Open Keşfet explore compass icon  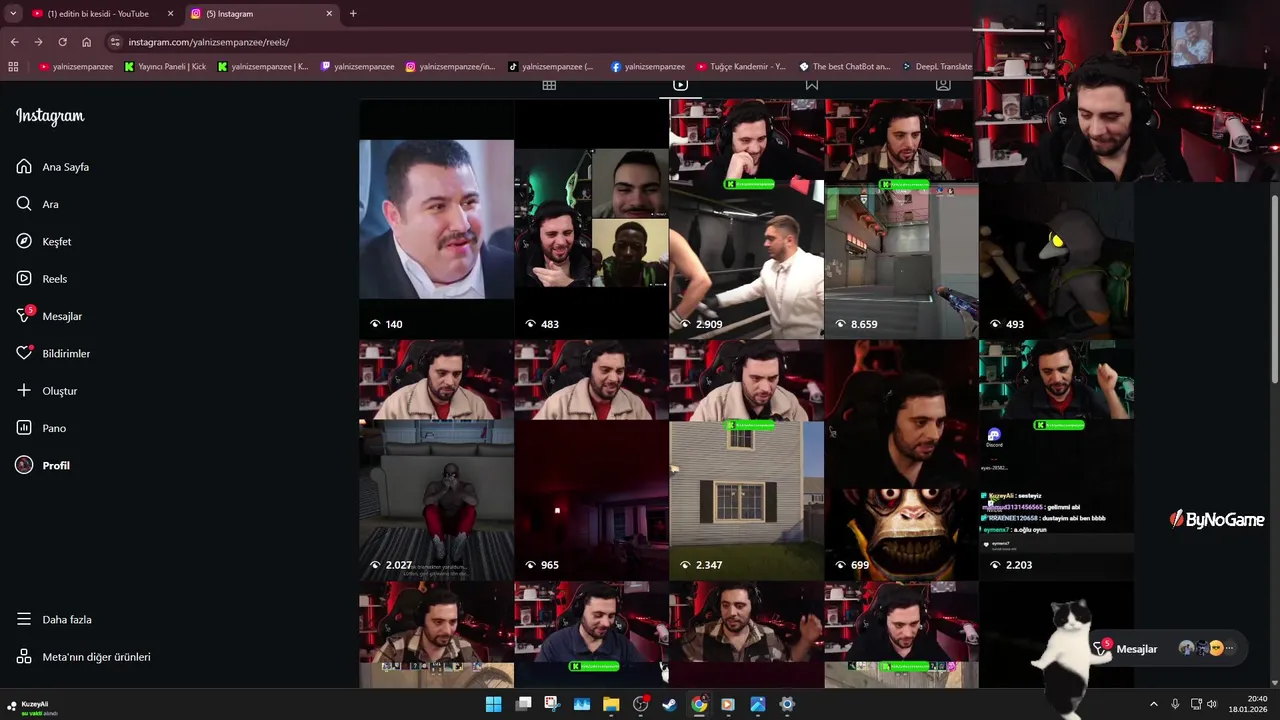pos(24,241)
